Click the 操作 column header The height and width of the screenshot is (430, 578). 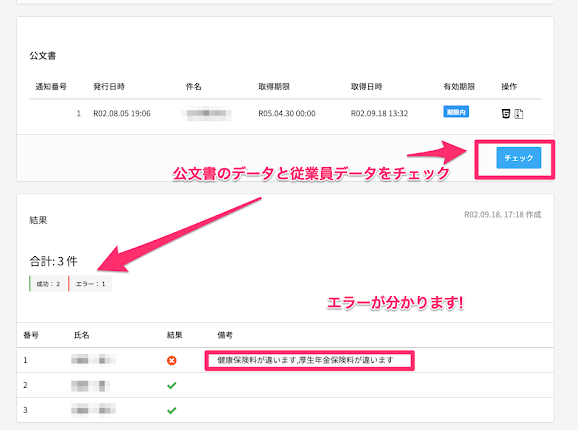click(509, 87)
